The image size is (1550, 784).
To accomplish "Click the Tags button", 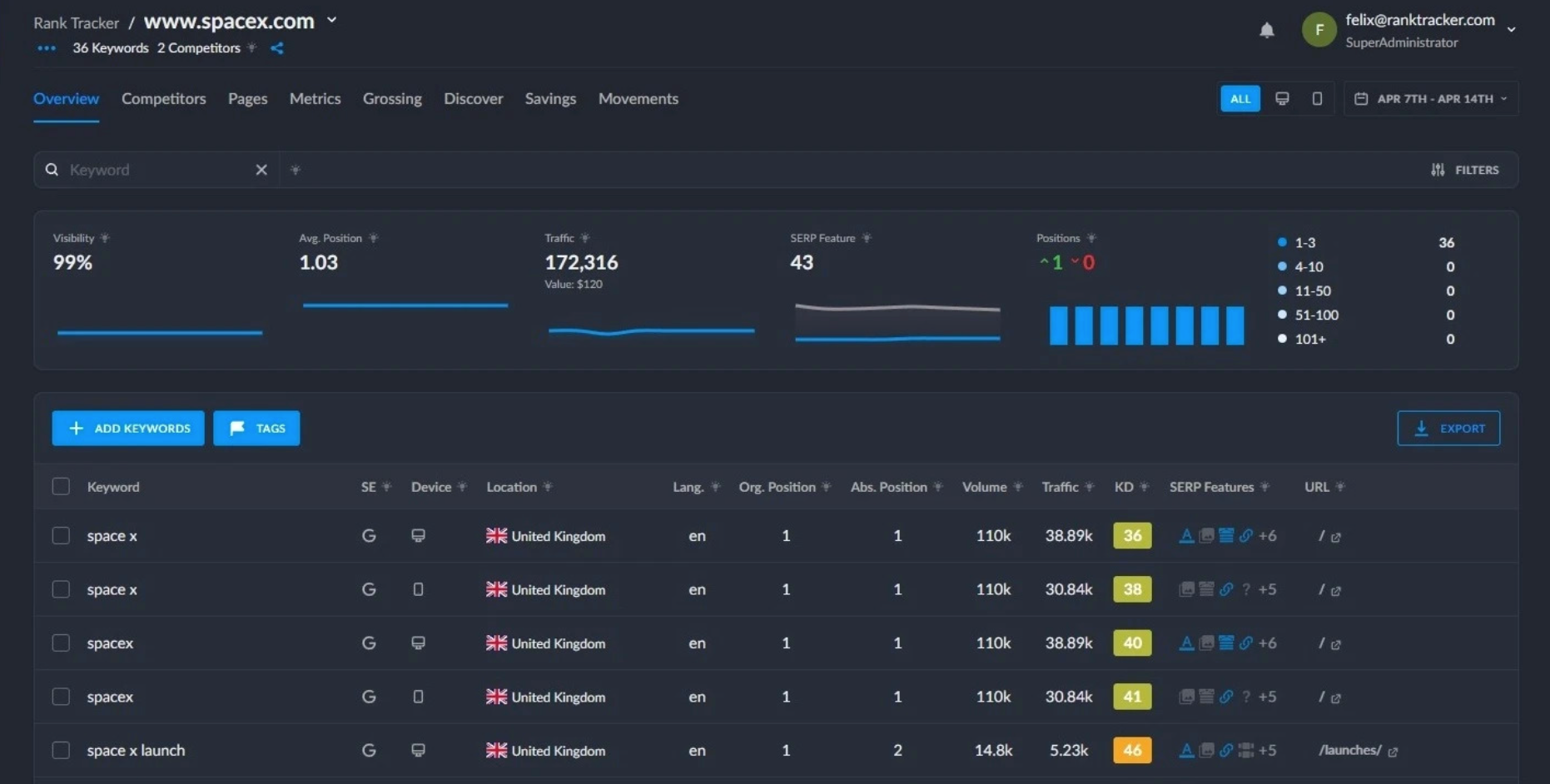I will 256,428.
